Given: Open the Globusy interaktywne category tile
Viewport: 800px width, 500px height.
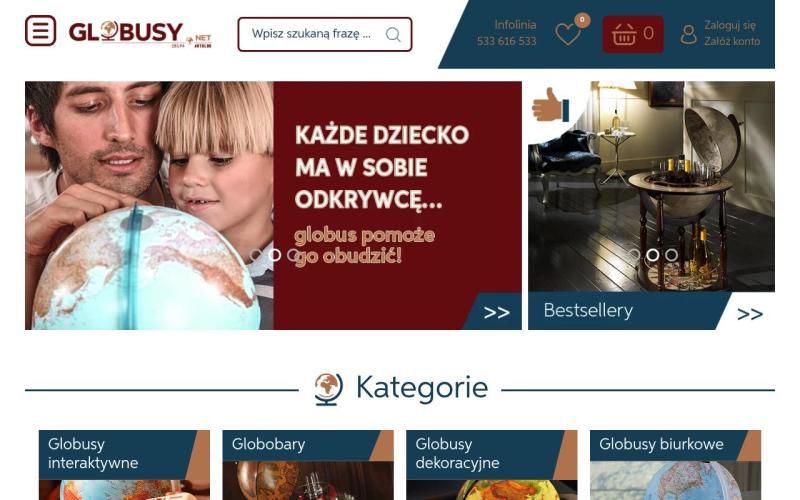Looking at the screenshot, I should [124, 465].
